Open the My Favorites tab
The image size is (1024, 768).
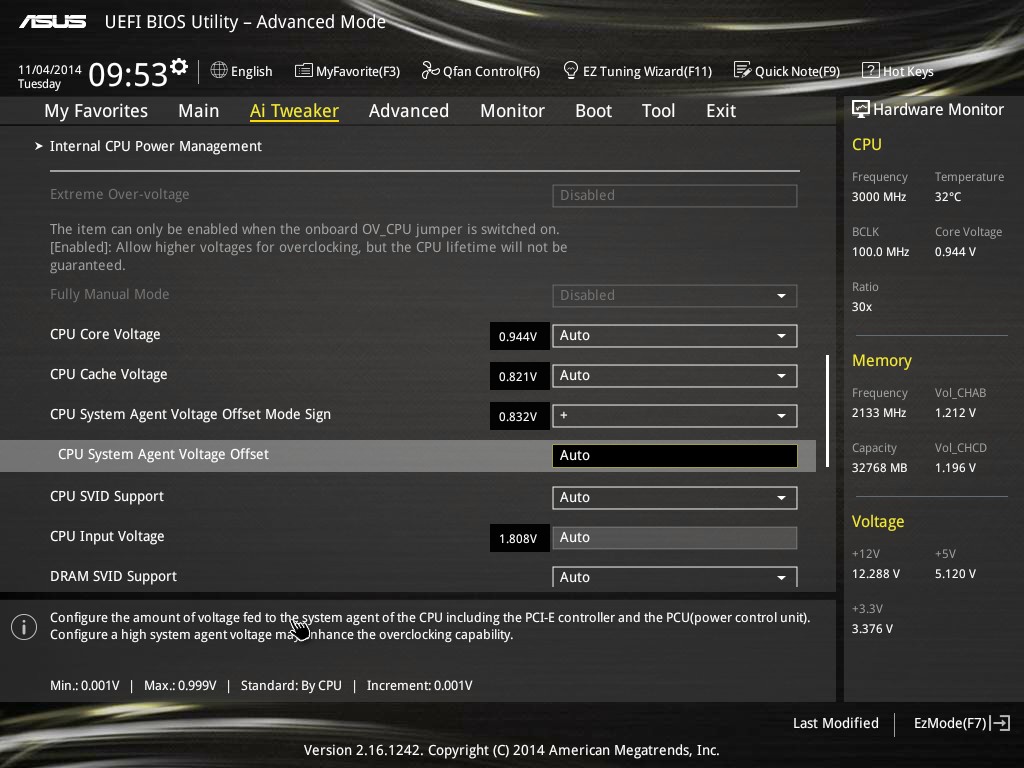pos(96,111)
